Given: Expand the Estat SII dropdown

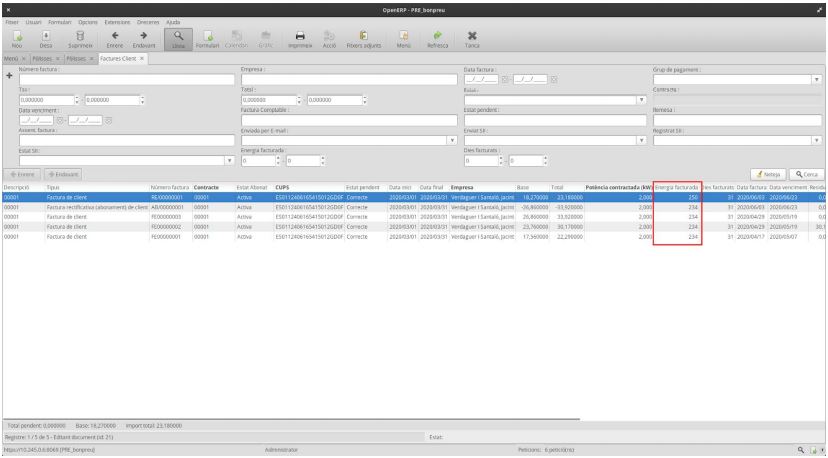Looking at the screenshot, I should point(230,160).
